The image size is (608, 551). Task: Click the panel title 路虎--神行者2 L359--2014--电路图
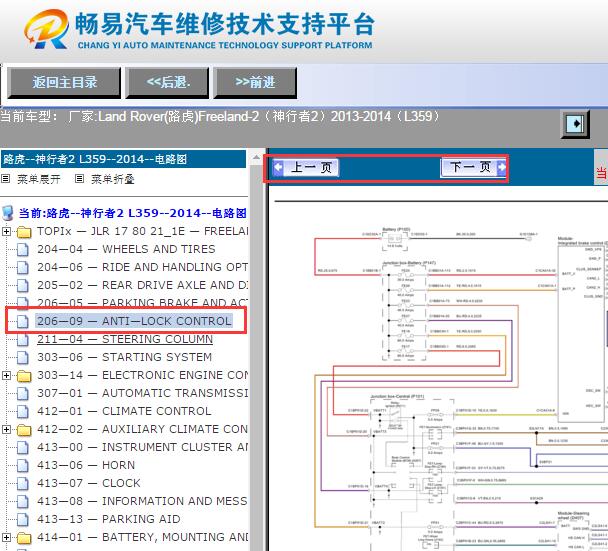click(x=95, y=159)
